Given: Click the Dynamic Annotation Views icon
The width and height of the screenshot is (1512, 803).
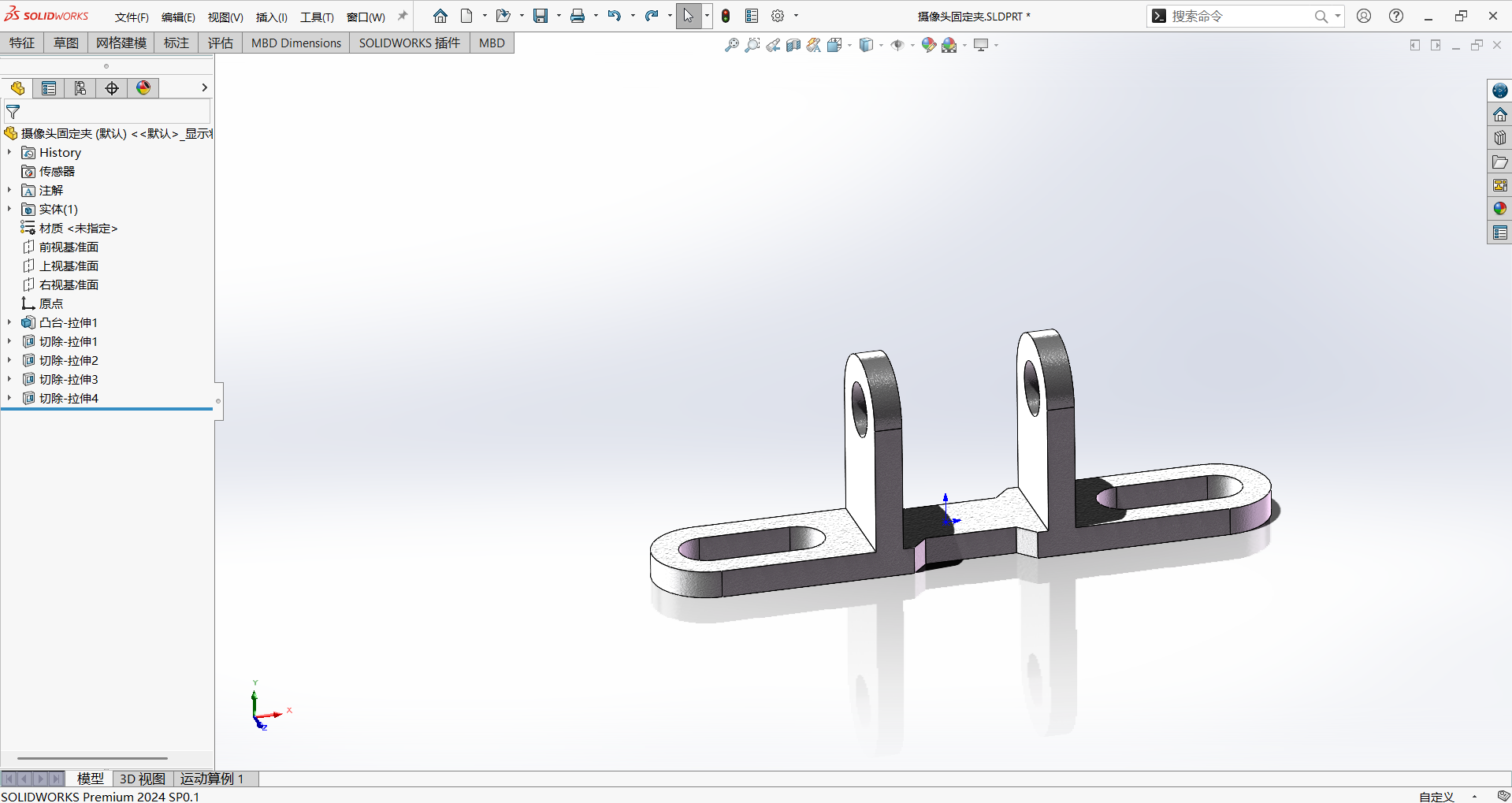Looking at the screenshot, I should coord(814,45).
